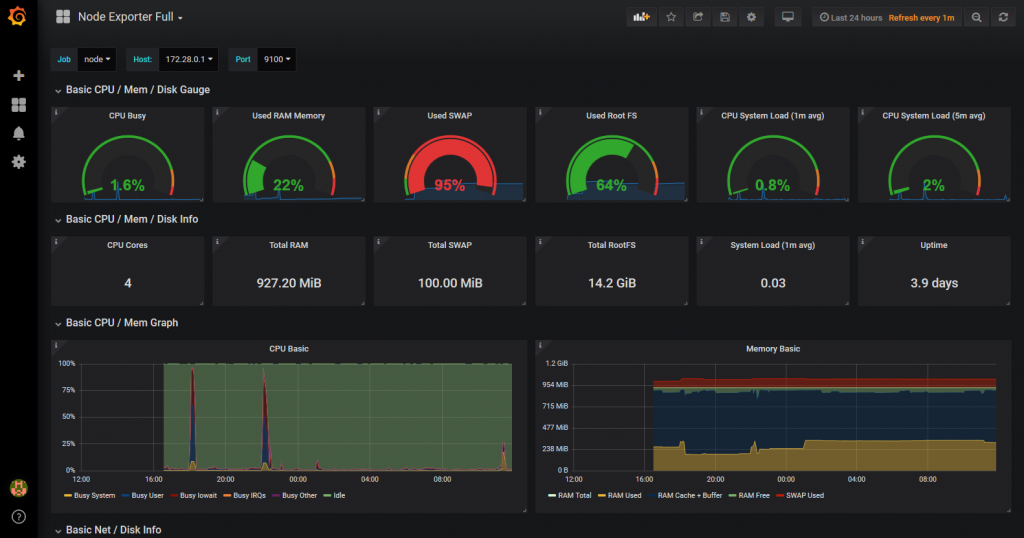Click the zoom out time range icon
Viewport: 1024px width, 538px height.
[x=976, y=18]
